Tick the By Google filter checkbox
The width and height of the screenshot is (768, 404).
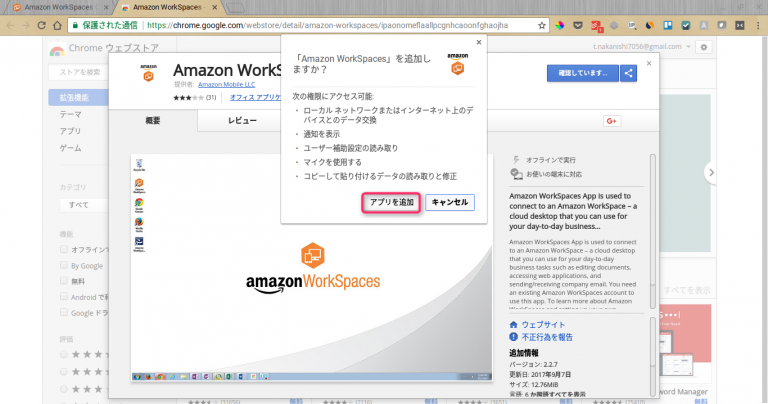coord(64,265)
